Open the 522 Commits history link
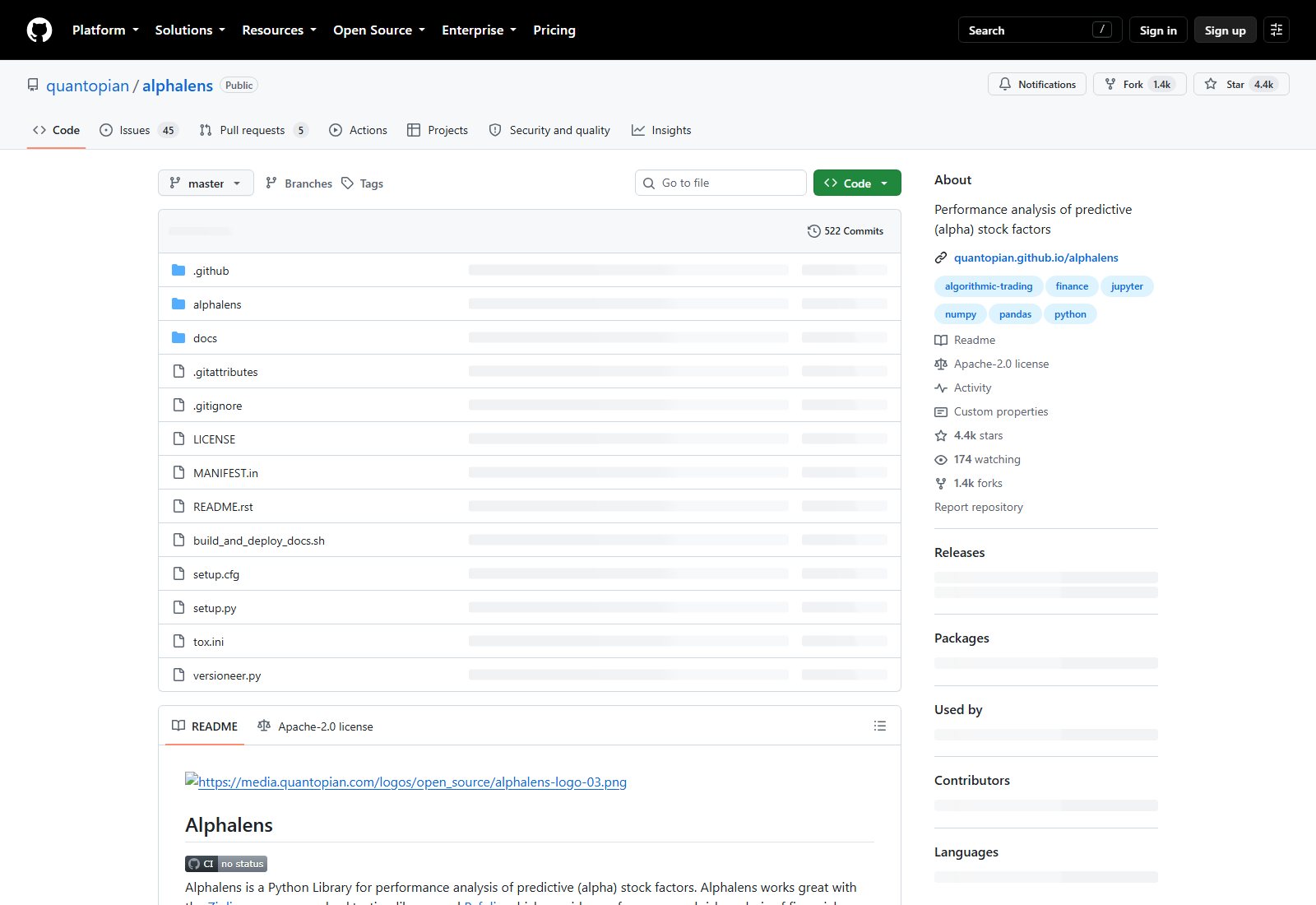Screen dimensions: 1316x905 click(846, 231)
